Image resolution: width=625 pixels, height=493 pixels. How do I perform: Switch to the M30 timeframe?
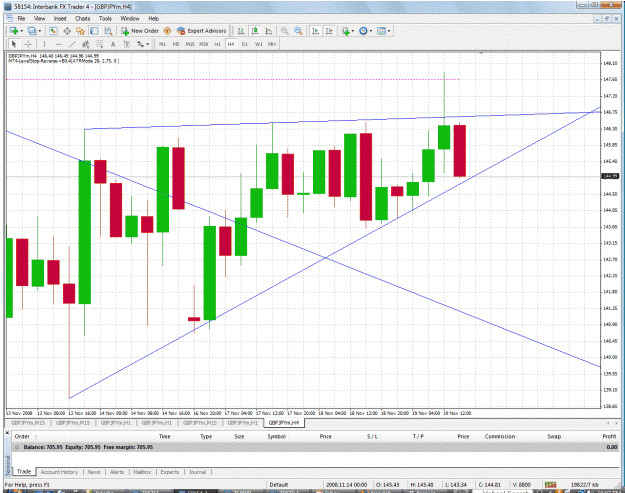click(204, 44)
